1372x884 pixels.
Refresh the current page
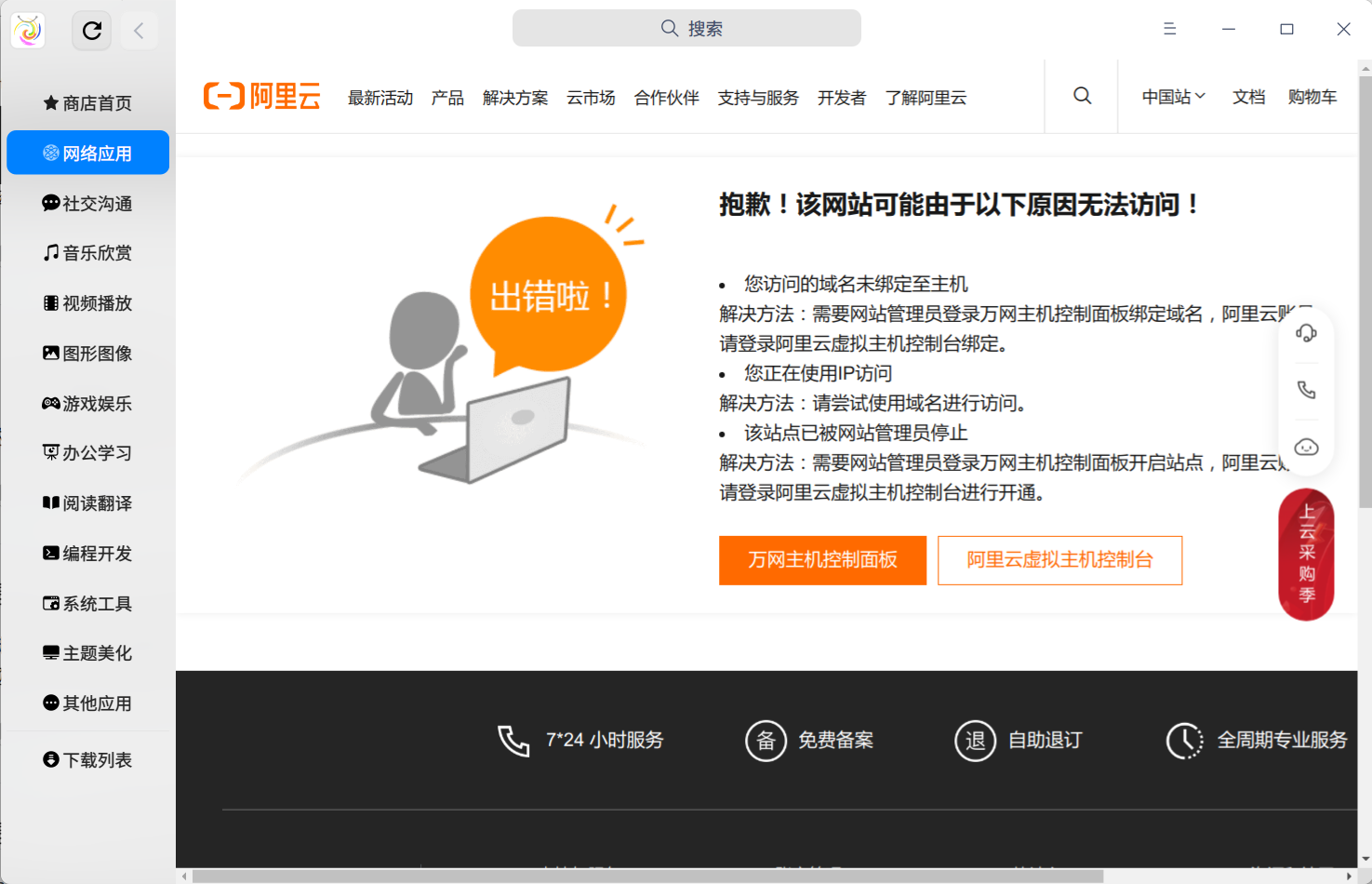(x=90, y=29)
